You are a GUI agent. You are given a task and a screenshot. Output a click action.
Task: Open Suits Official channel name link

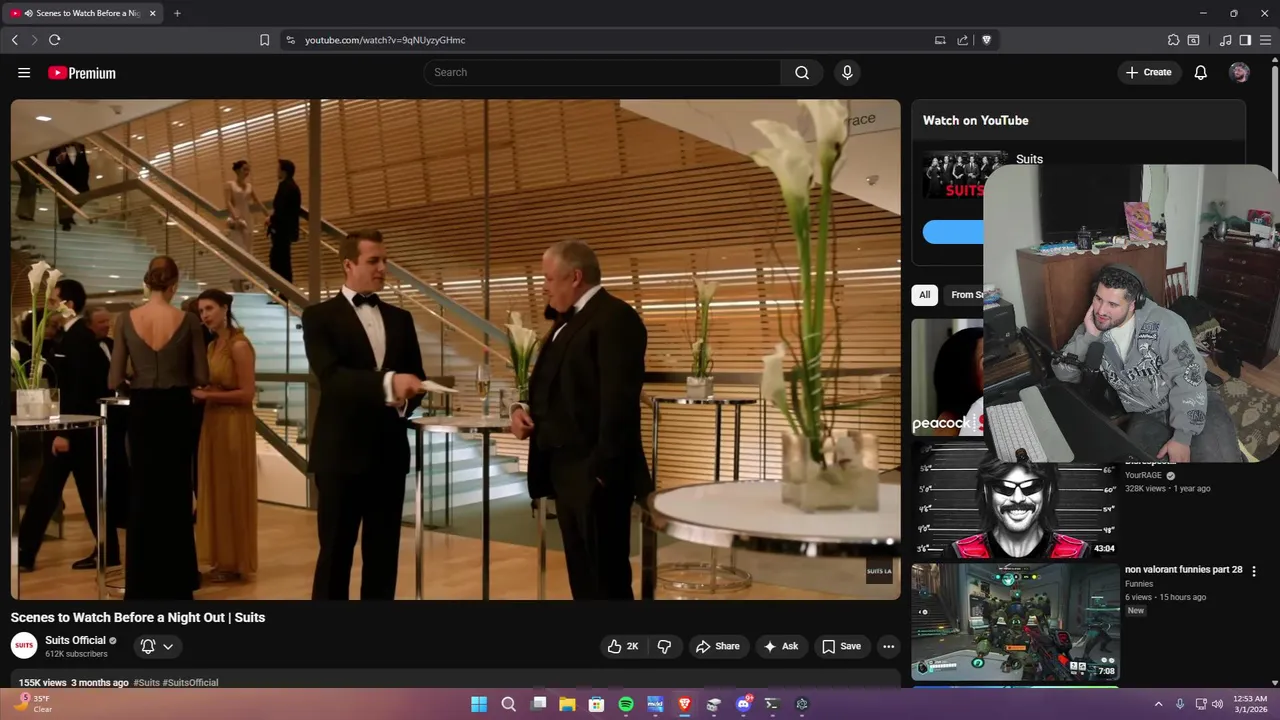[75, 640]
